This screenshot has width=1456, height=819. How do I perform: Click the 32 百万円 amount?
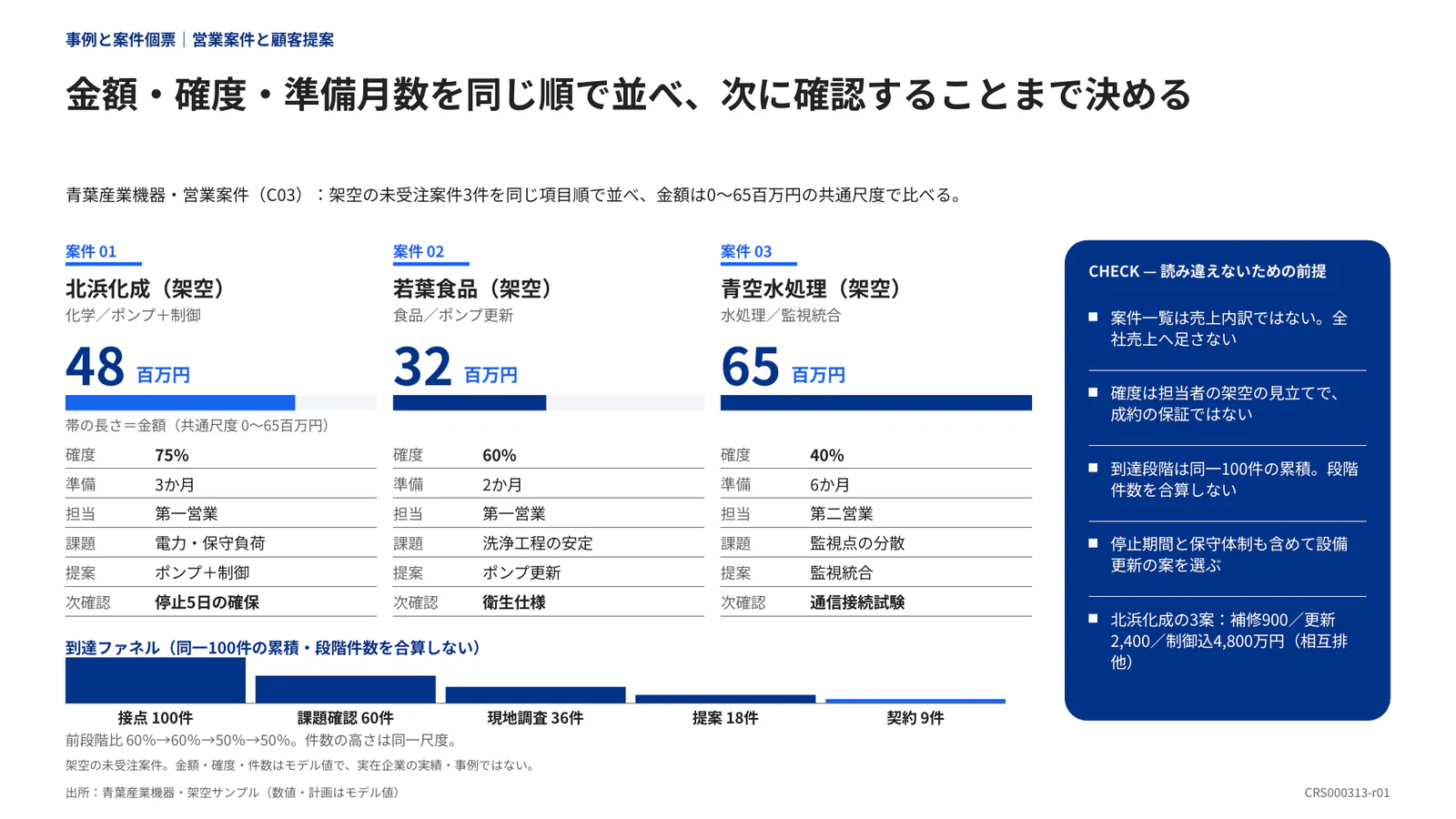point(455,367)
